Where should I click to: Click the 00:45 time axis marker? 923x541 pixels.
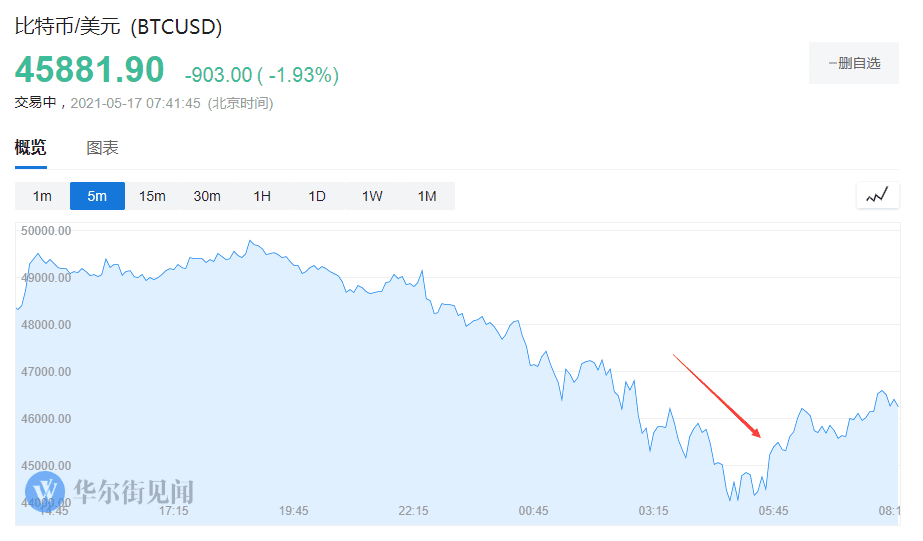point(534,511)
